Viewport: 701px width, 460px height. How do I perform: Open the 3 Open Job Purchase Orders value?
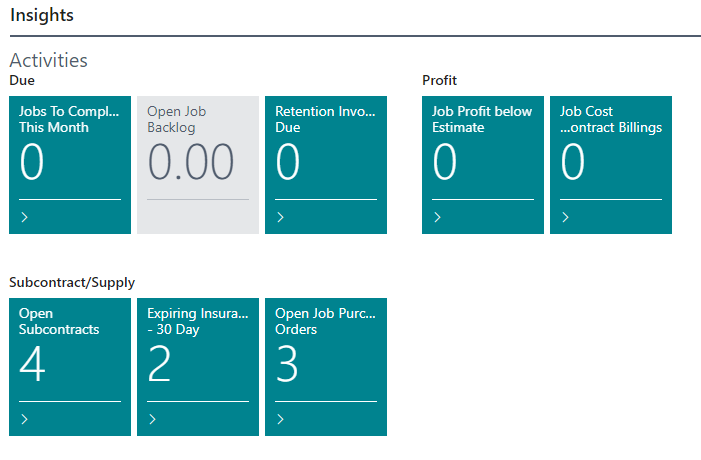(x=288, y=365)
